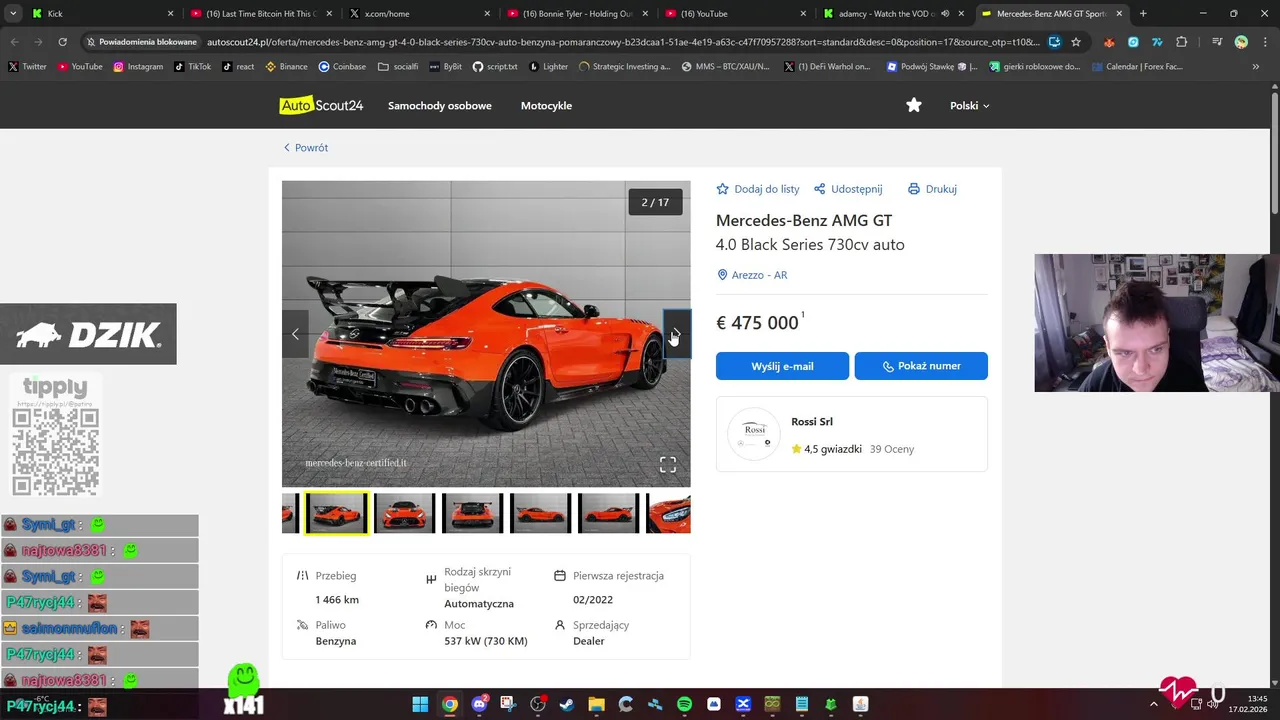Open the Coinbase bookmark
Viewport: 1280px width, 720px height.
click(342, 67)
